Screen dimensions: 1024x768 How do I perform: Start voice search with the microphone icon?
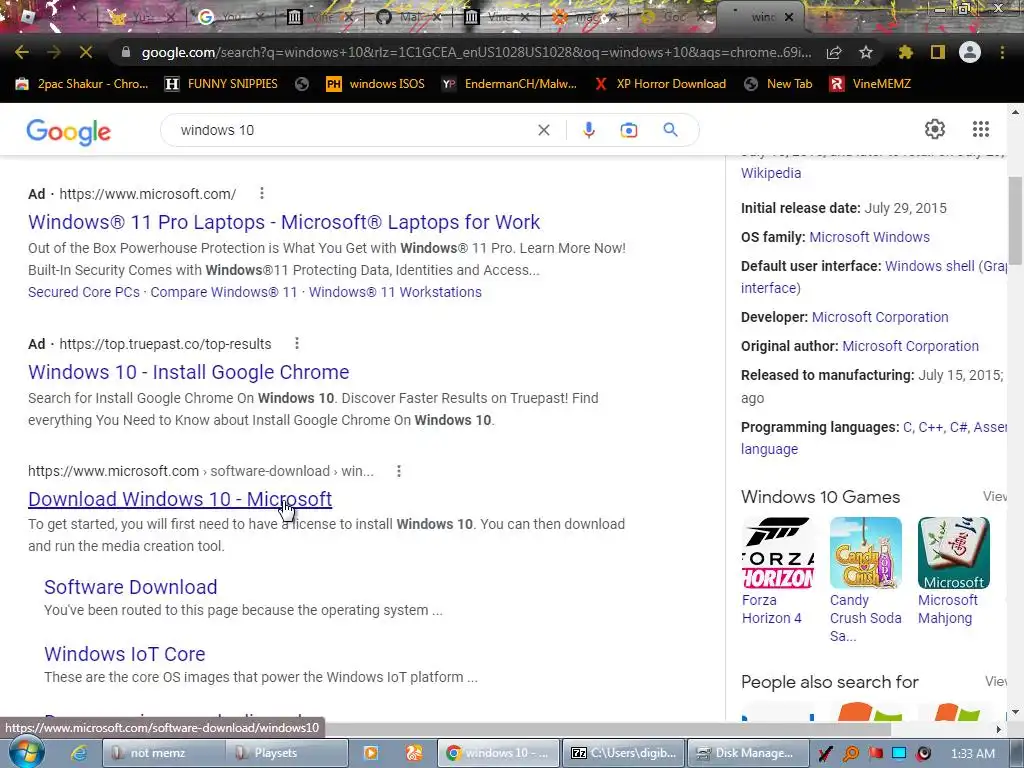(588, 130)
